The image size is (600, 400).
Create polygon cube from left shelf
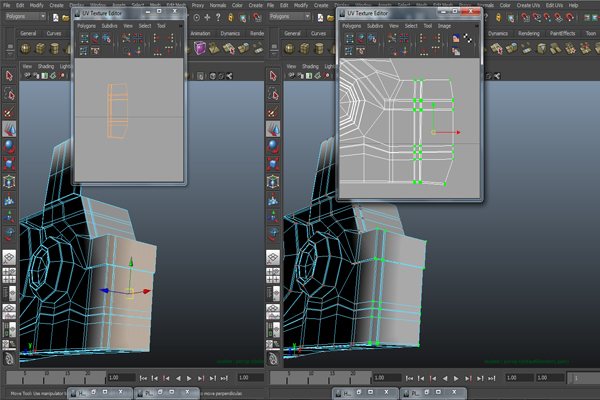point(40,49)
